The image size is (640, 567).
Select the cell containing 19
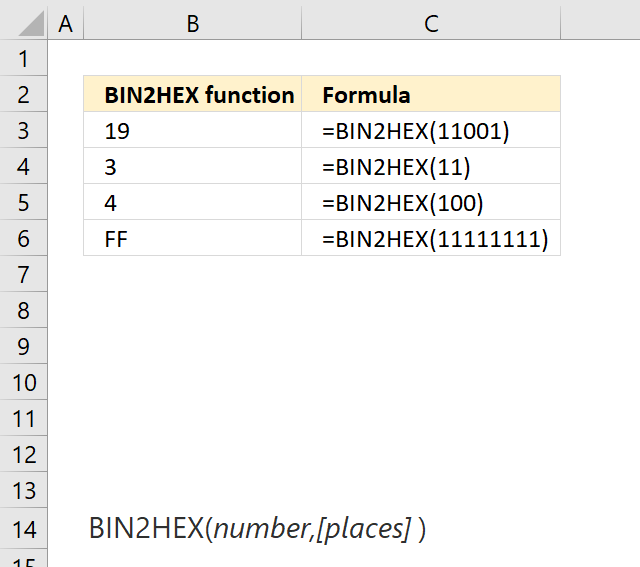(x=193, y=130)
